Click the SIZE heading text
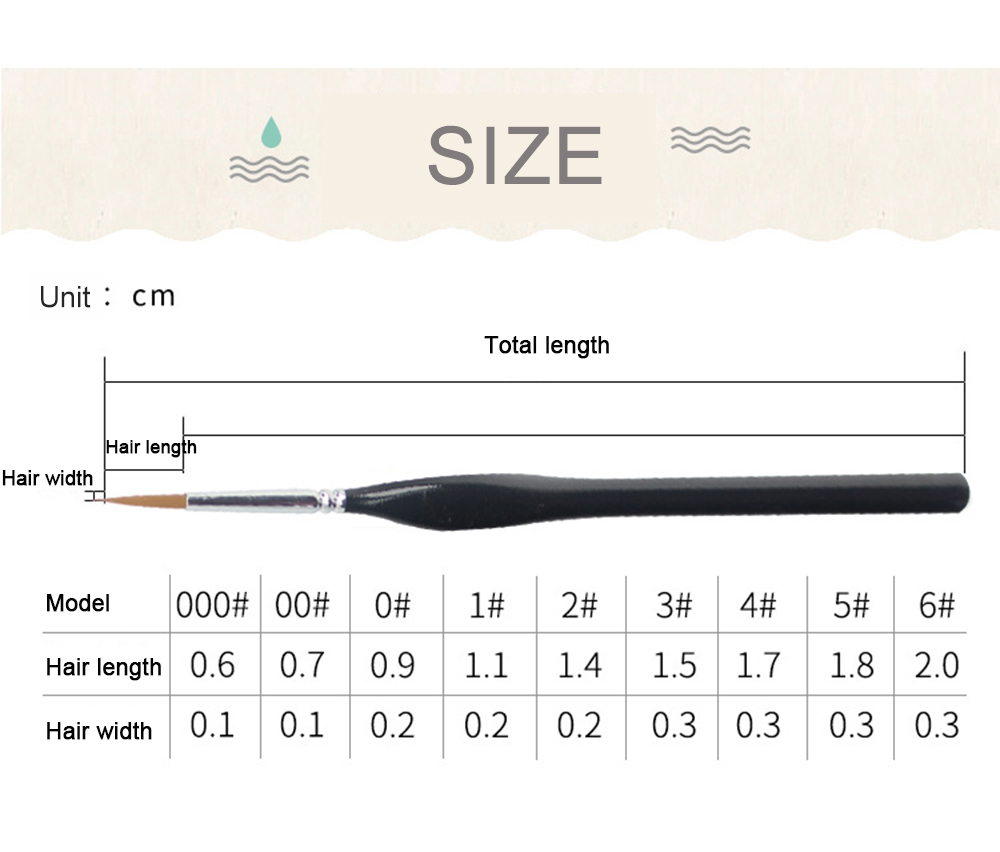 (x=515, y=156)
